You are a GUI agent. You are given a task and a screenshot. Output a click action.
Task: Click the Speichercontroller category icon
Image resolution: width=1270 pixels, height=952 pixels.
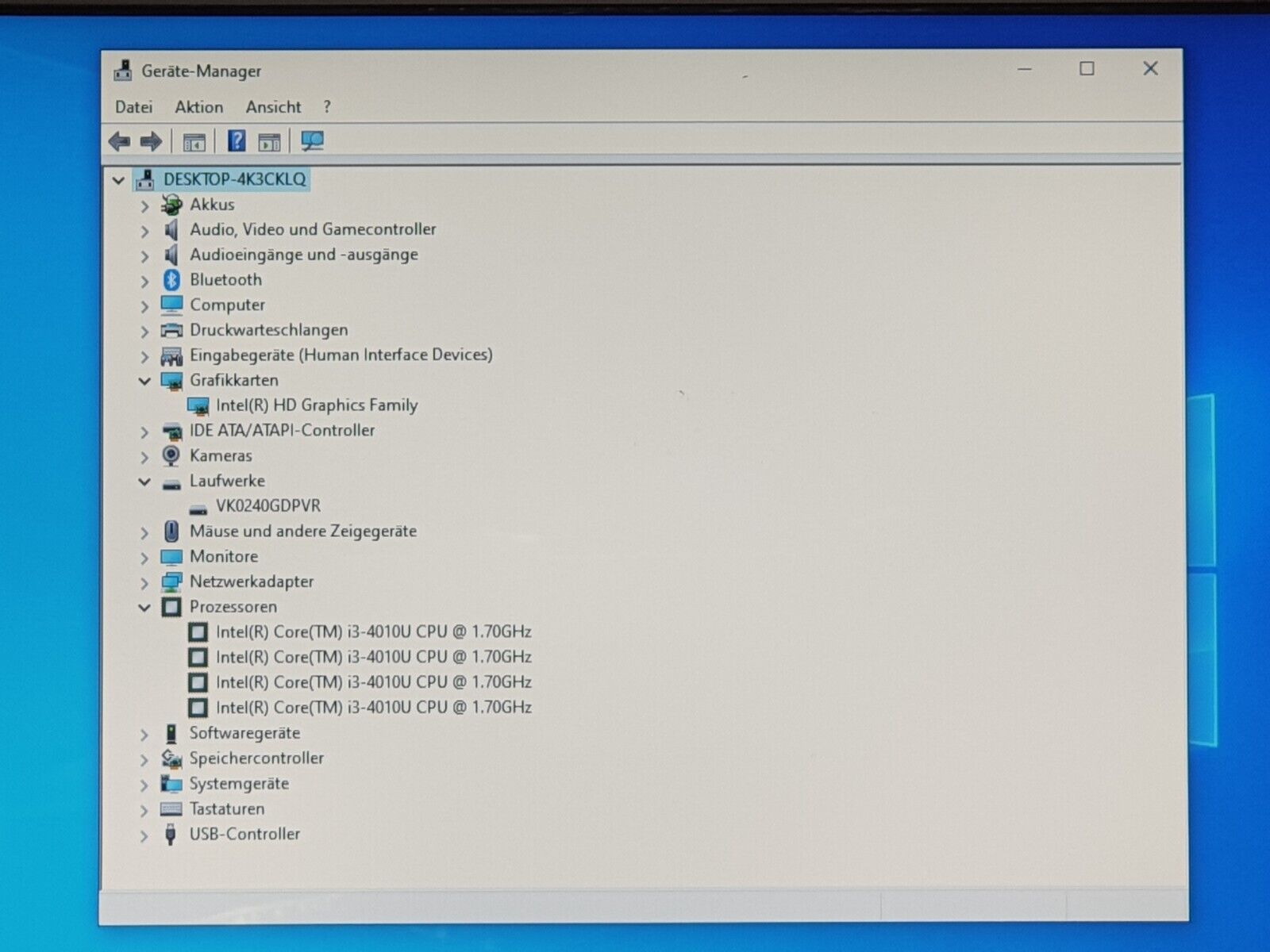point(171,759)
